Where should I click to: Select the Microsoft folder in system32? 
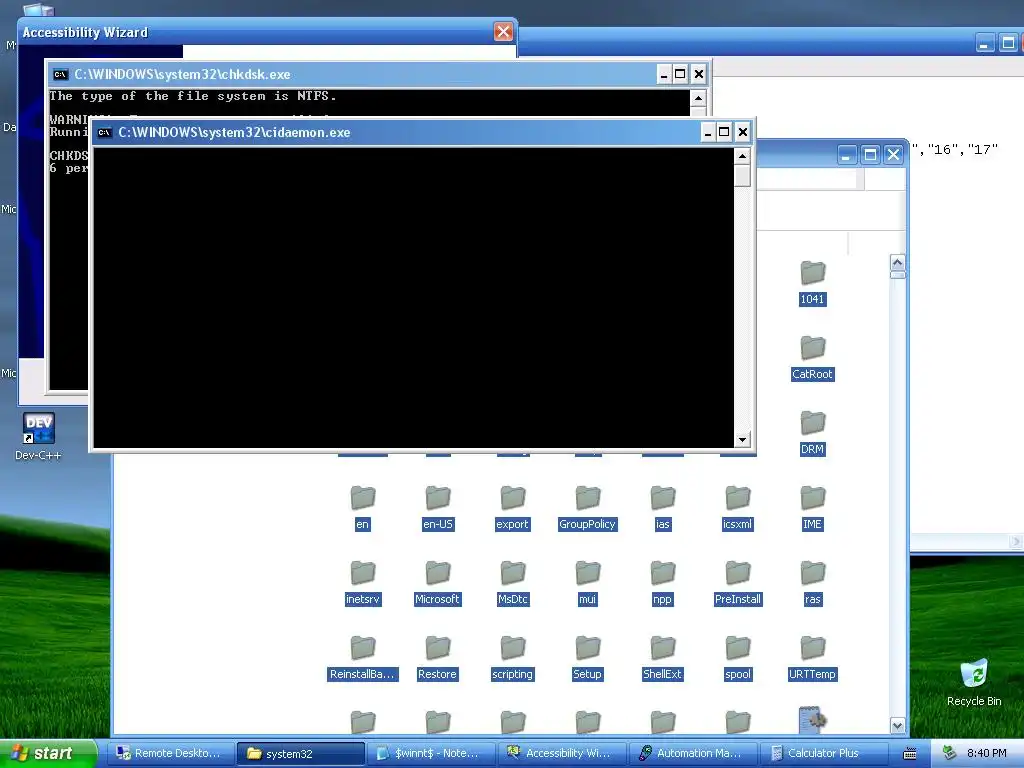(438, 584)
